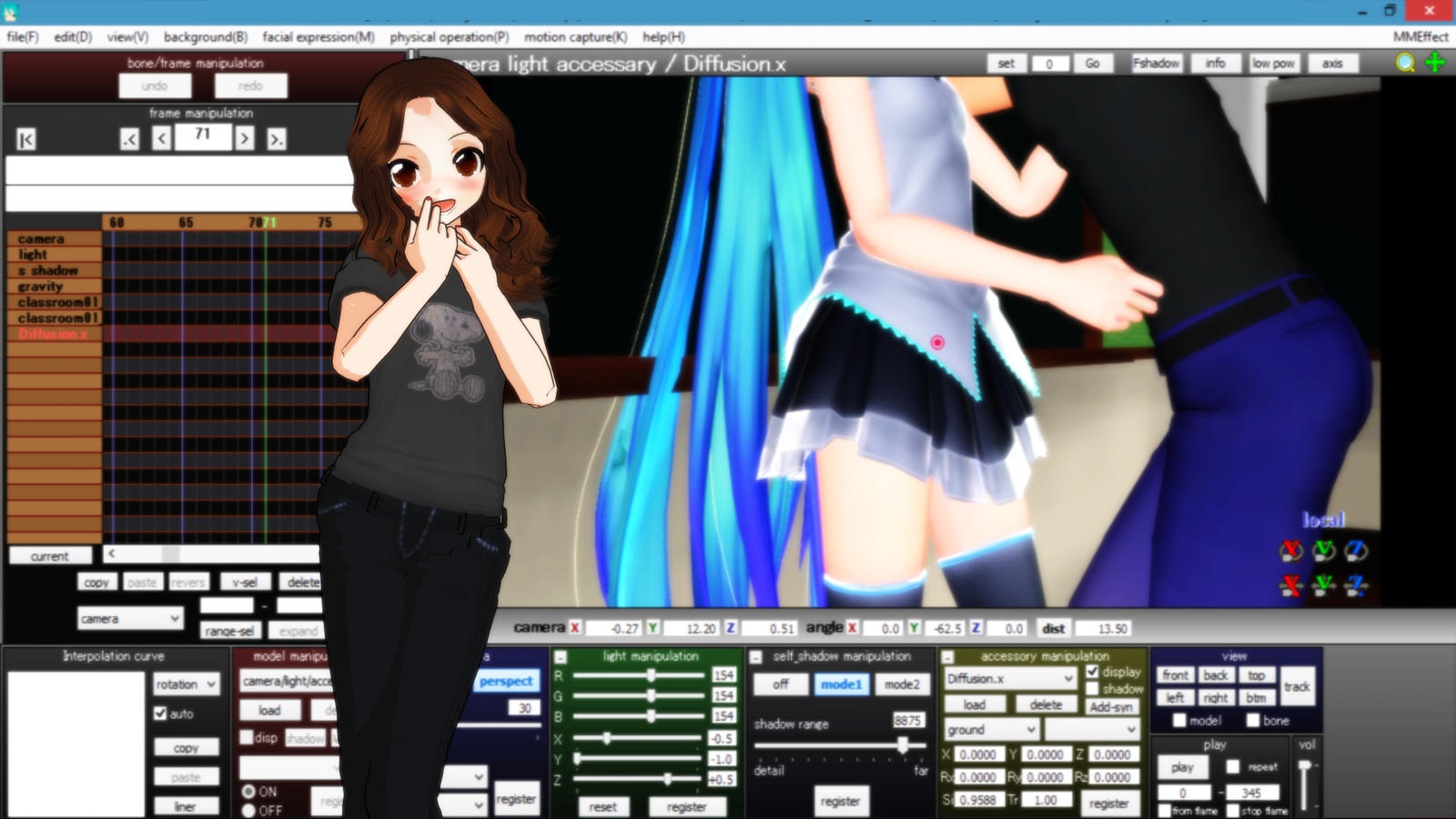Toggle the accessory display checkbox

pos(1093,672)
